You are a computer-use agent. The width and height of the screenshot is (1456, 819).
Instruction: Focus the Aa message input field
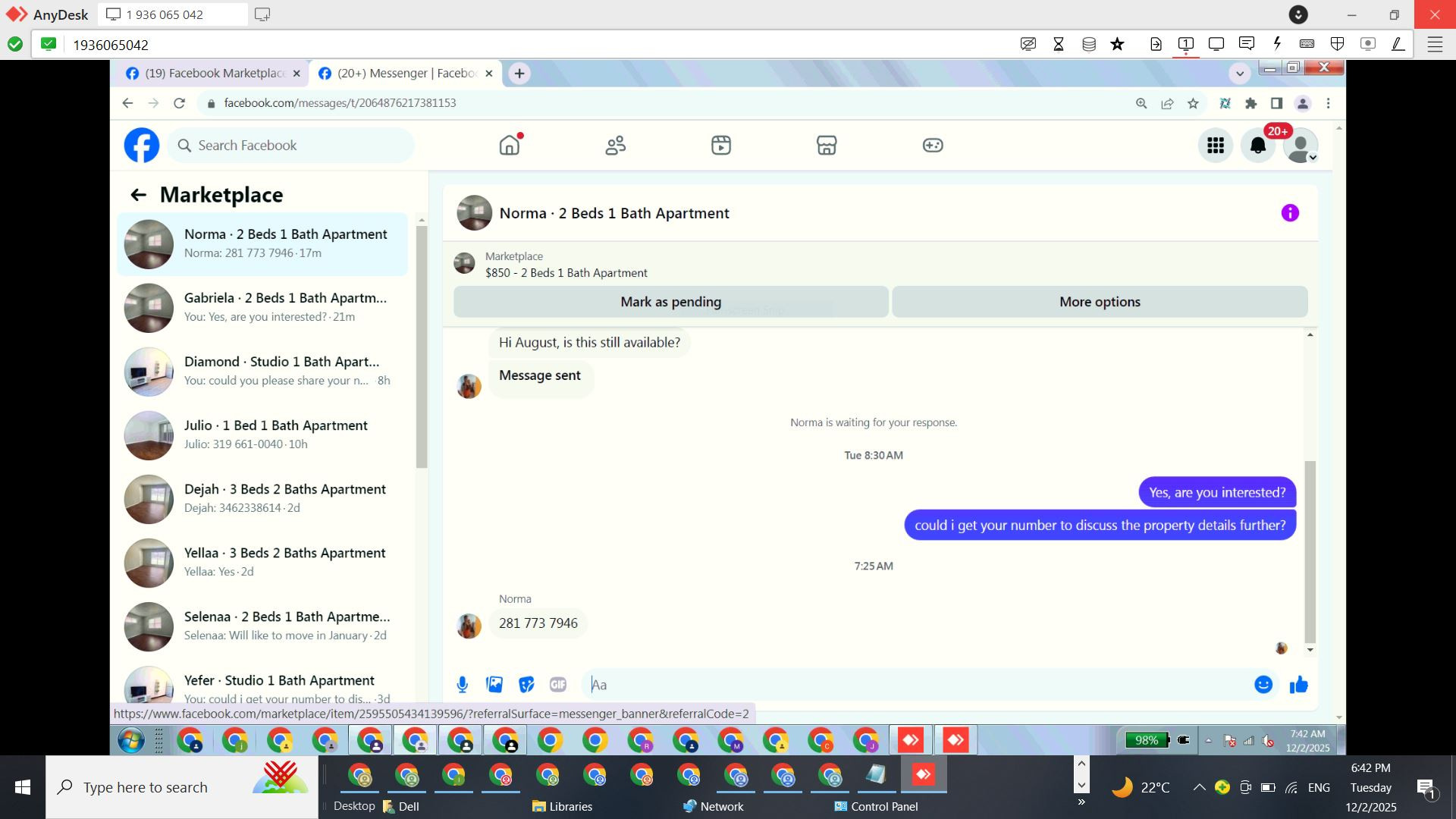910,685
